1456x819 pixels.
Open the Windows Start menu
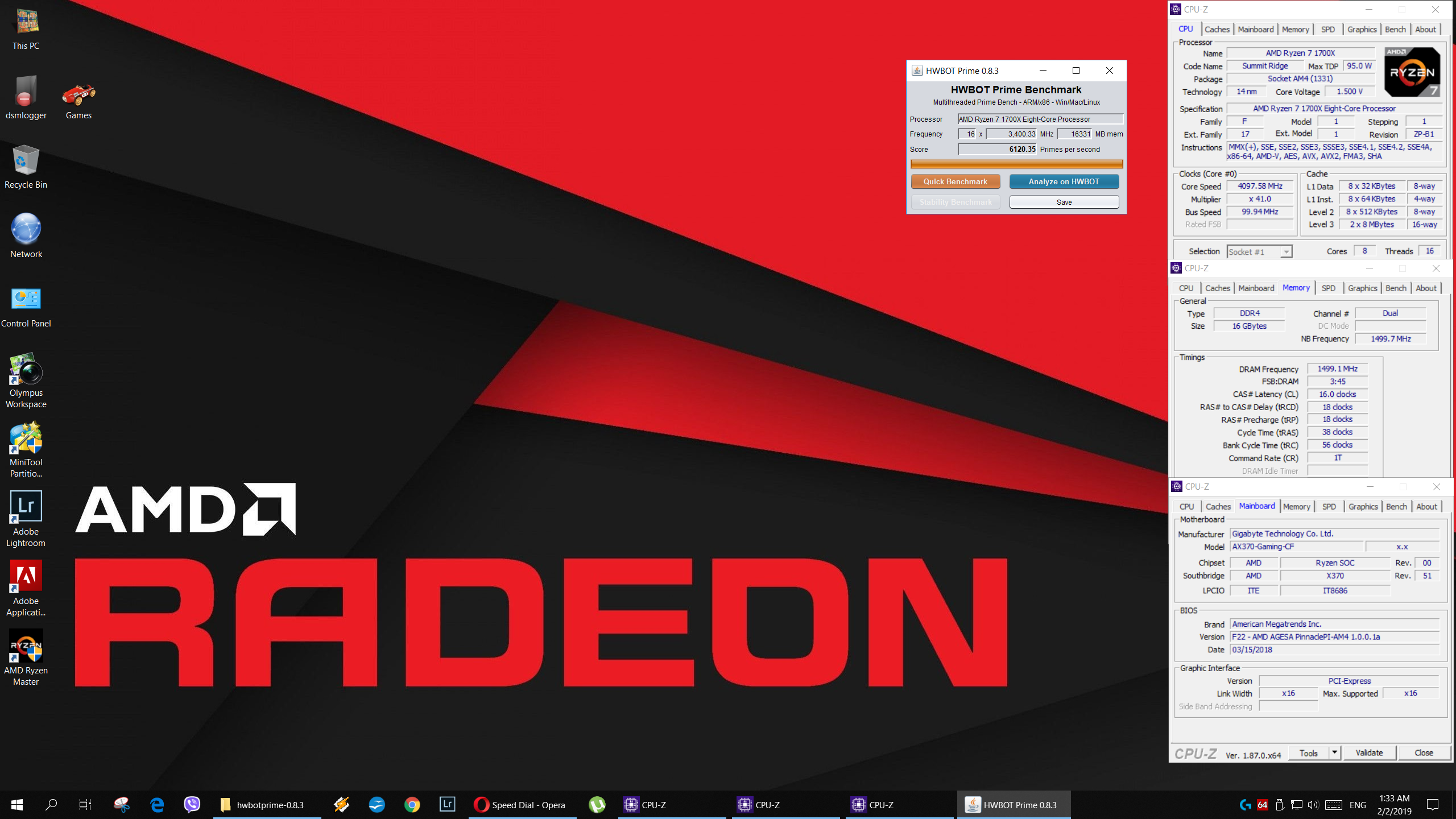(17, 805)
